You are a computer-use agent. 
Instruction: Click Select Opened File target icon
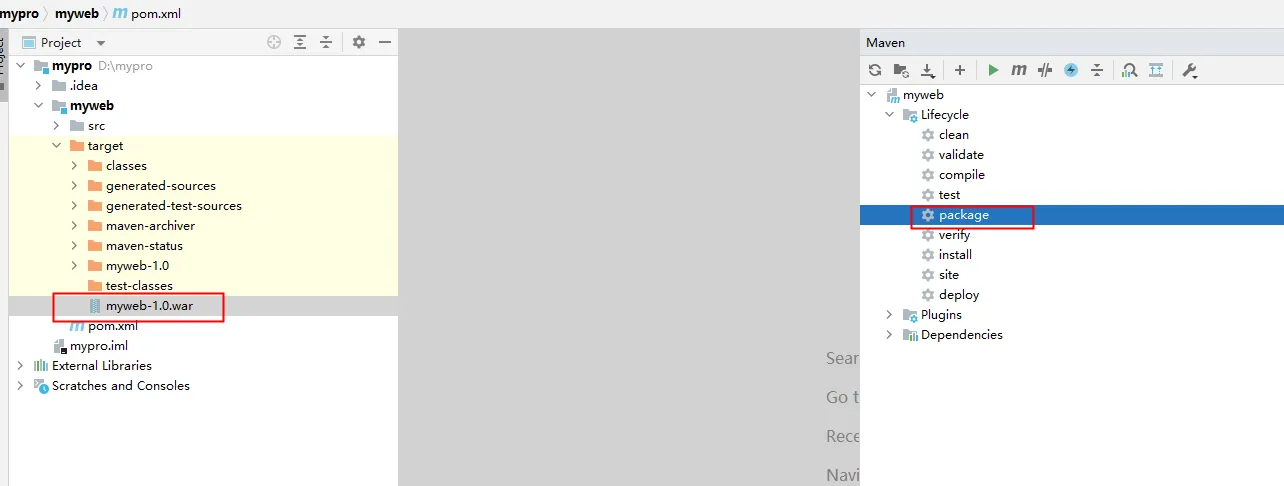click(274, 42)
